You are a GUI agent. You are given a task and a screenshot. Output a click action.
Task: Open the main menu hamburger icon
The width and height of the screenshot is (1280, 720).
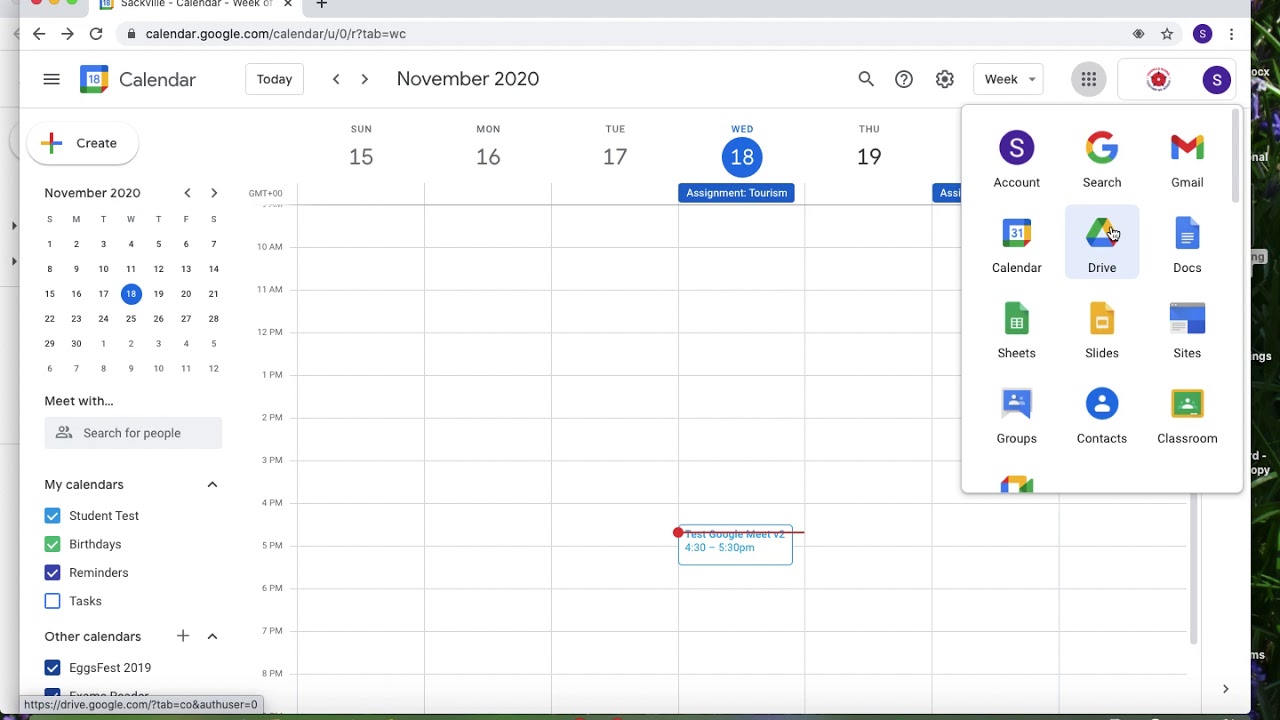click(52, 79)
